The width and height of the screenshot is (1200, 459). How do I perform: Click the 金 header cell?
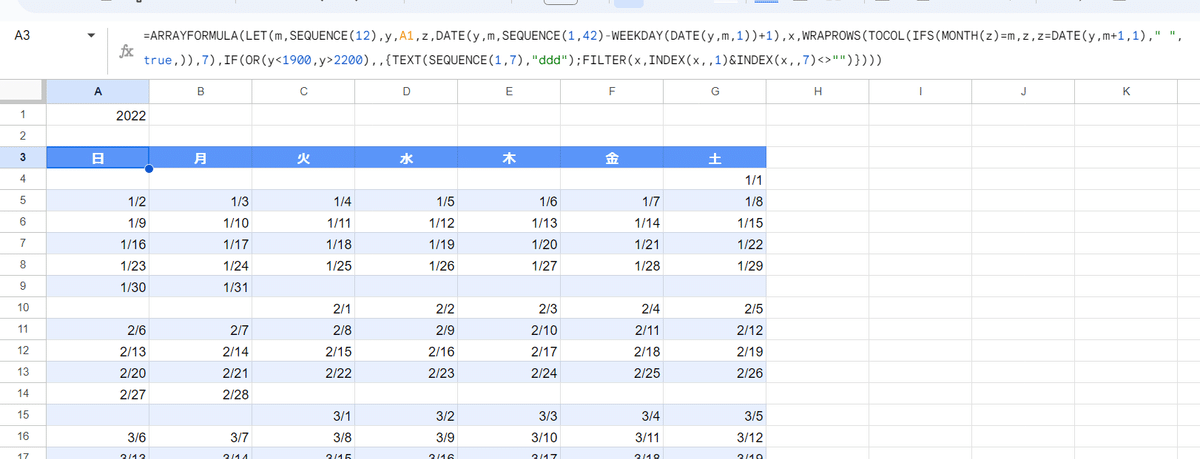[611, 158]
